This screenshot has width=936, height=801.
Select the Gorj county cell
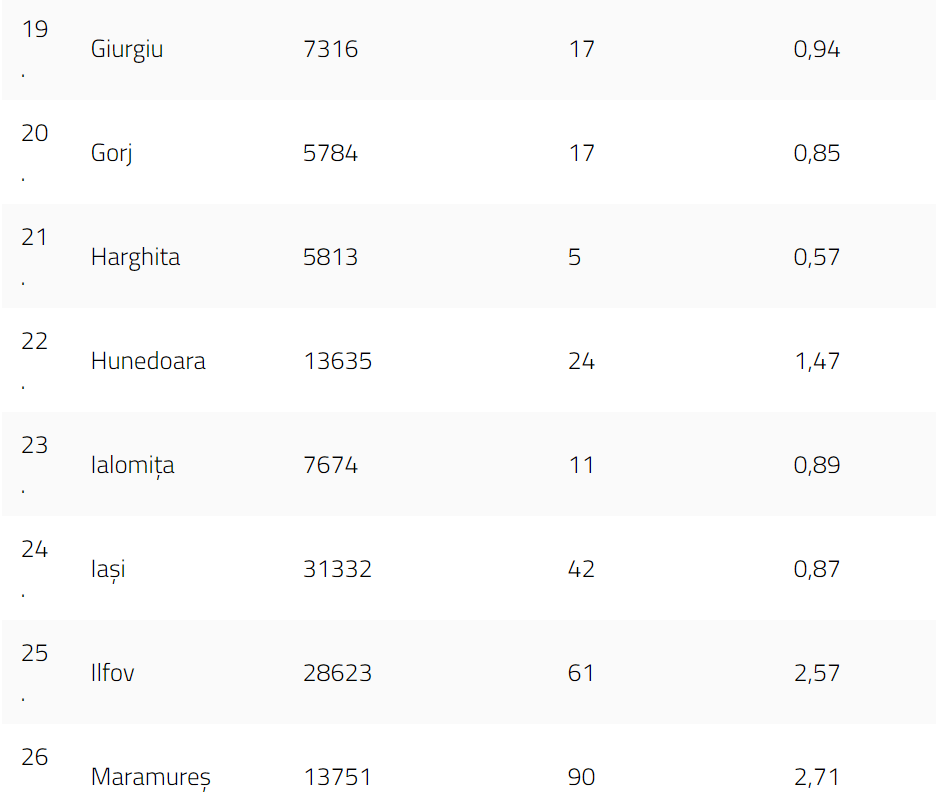point(111,153)
